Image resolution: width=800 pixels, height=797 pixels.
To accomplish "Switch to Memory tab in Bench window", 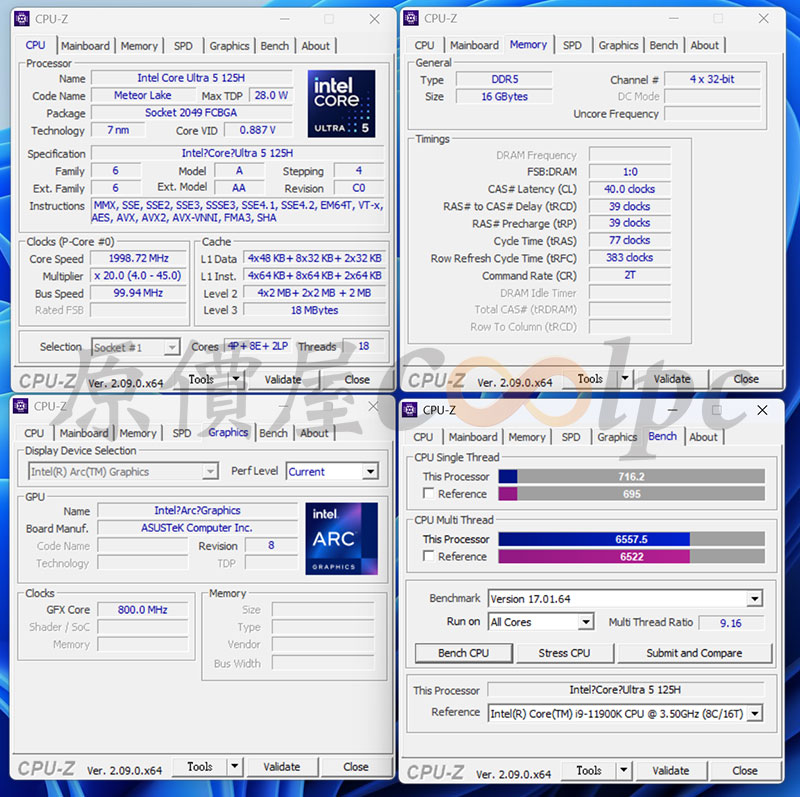I will (527, 437).
